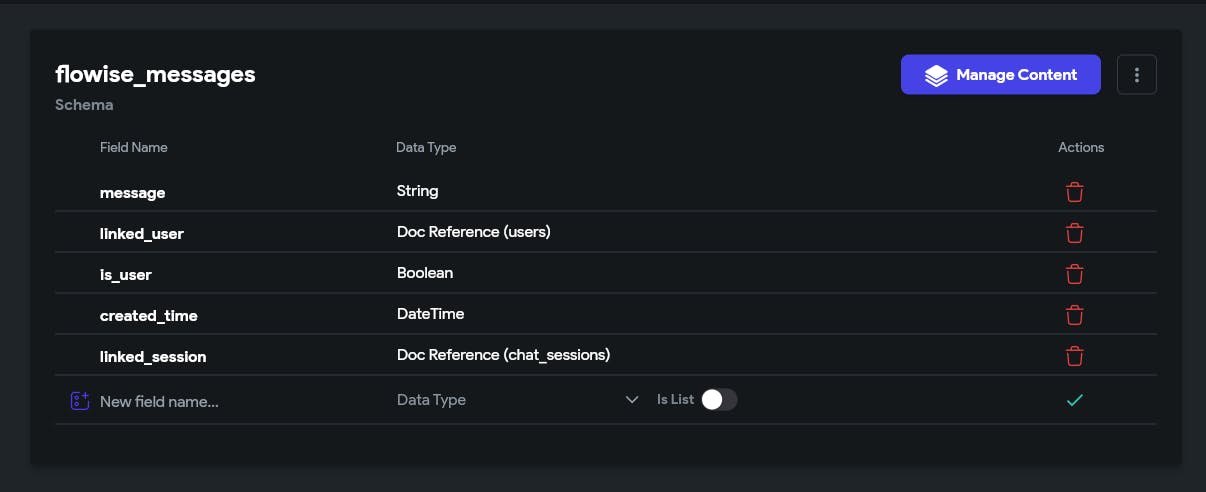Delete the created_time field
This screenshot has height=492, width=1206.
(x=1074, y=315)
